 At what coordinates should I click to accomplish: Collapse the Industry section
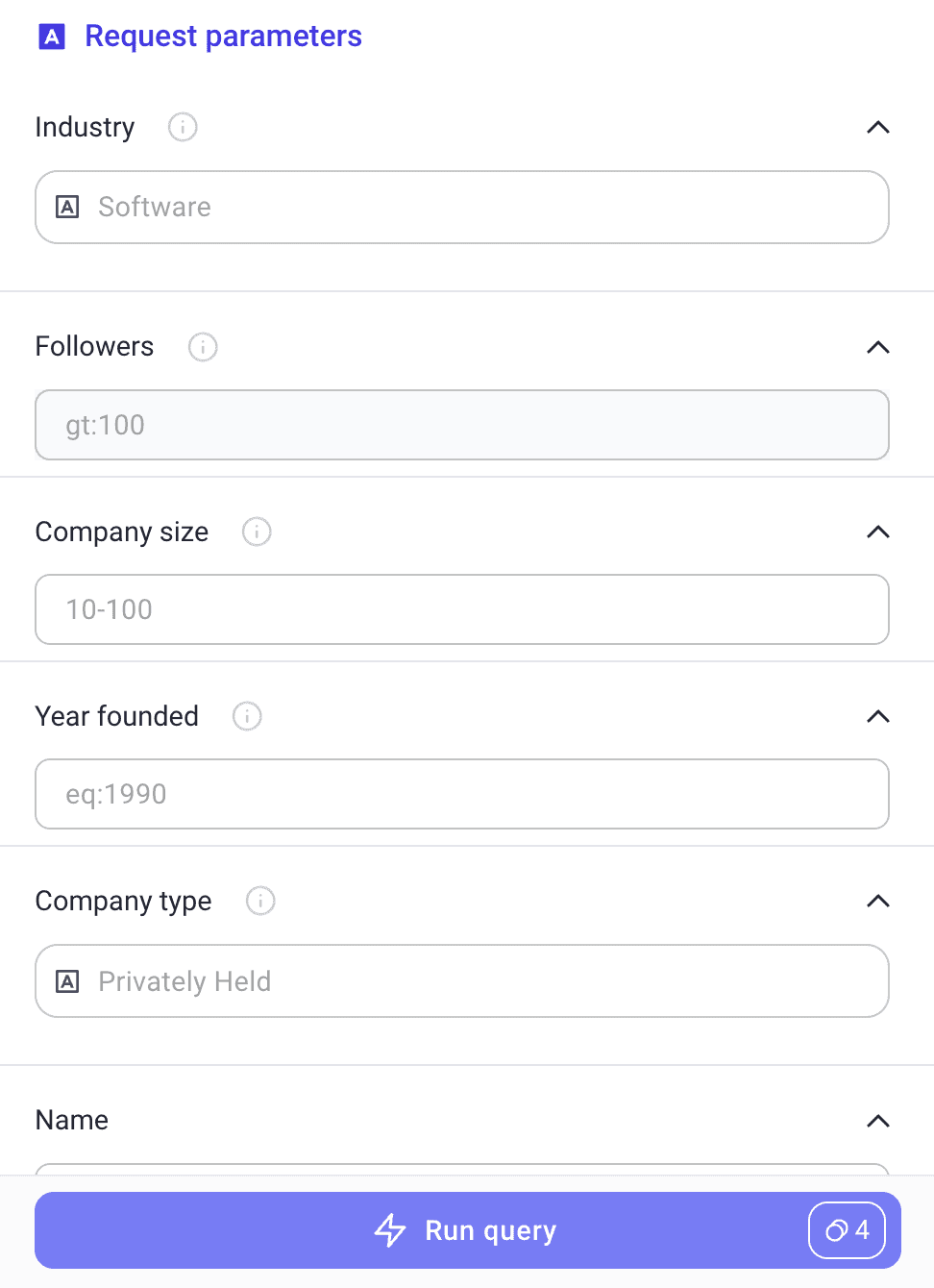pyautogui.click(x=877, y=127)
